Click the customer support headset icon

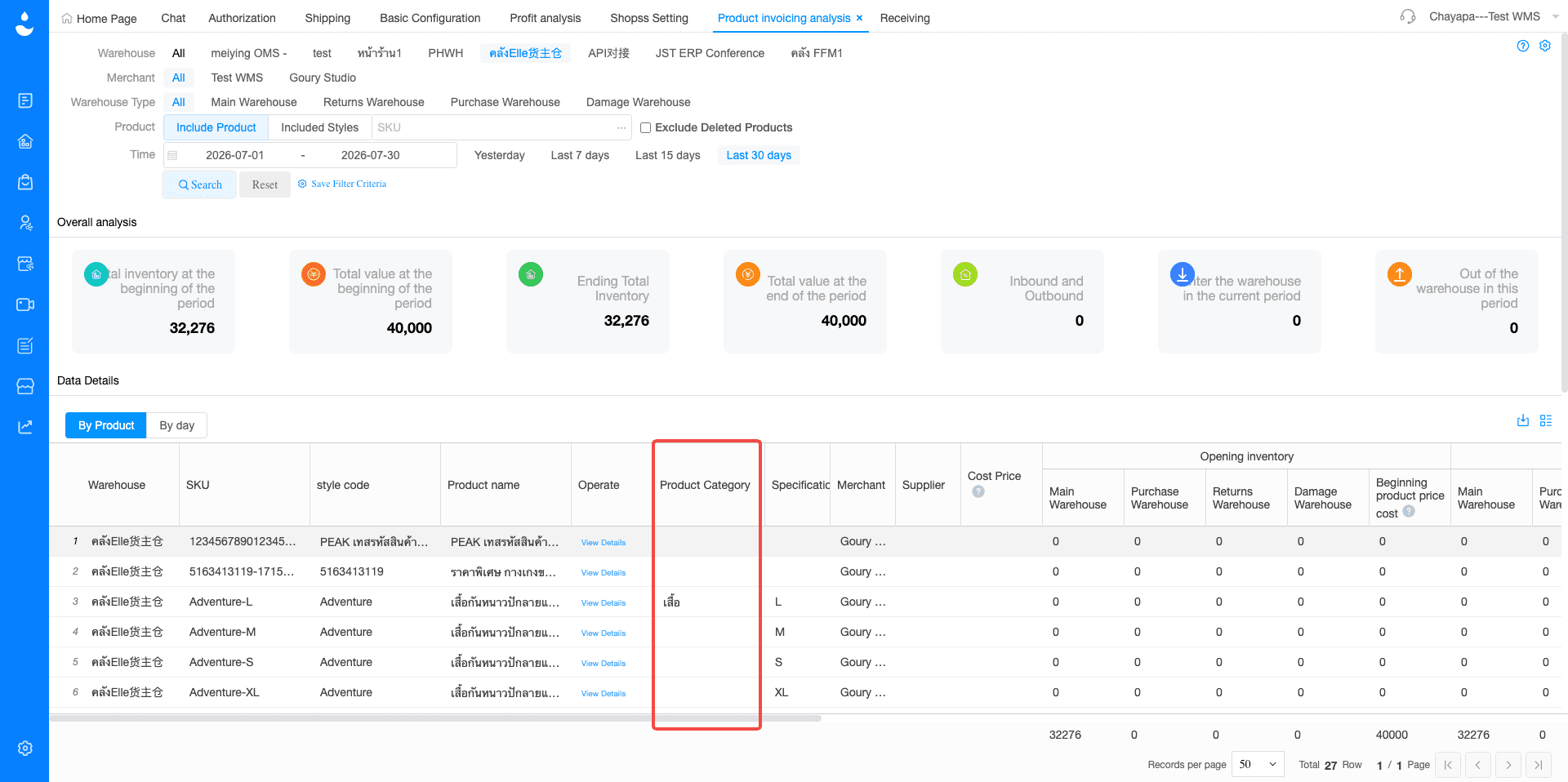pos(1408,16)
